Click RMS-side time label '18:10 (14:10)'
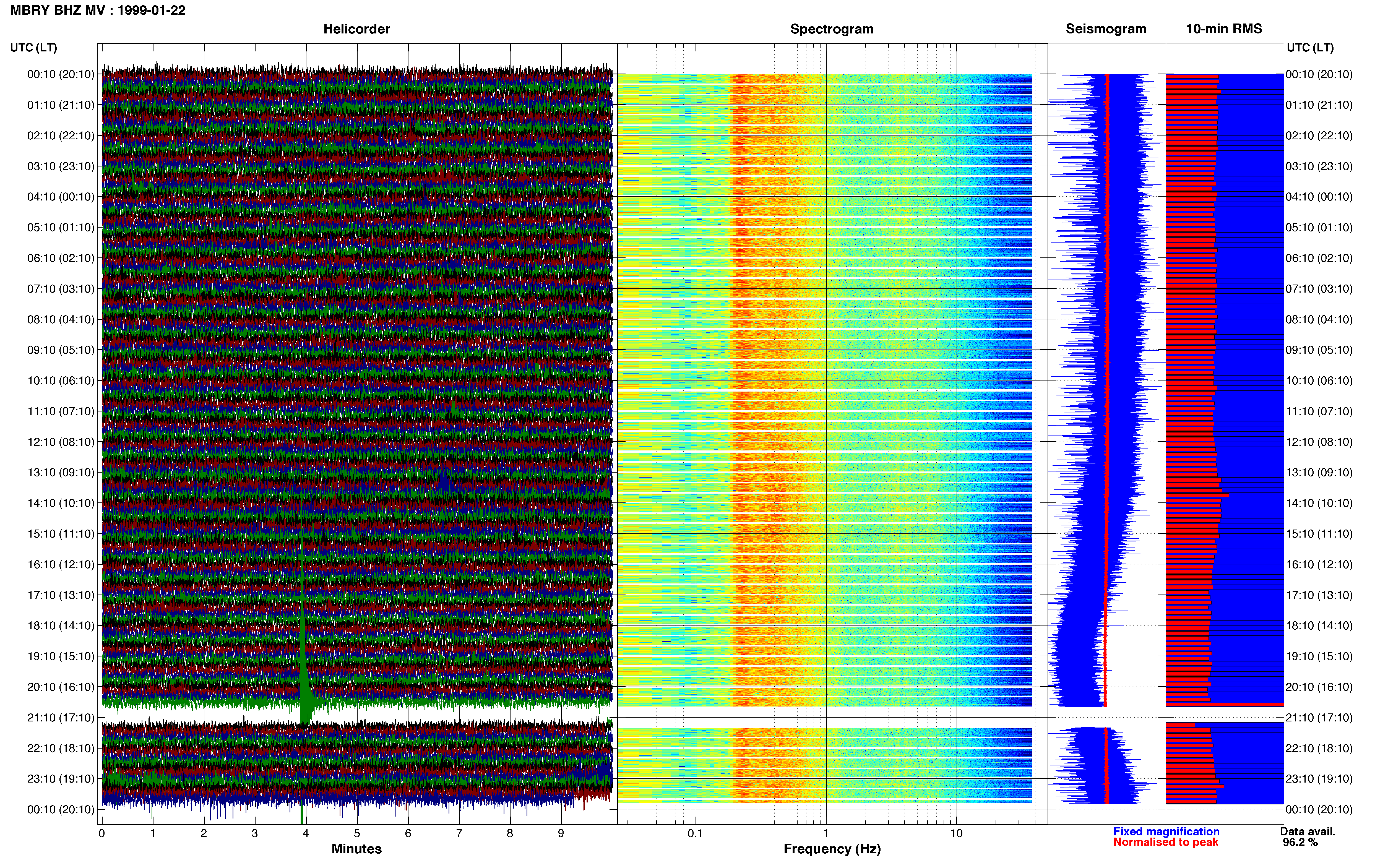 coord(1319,626)
